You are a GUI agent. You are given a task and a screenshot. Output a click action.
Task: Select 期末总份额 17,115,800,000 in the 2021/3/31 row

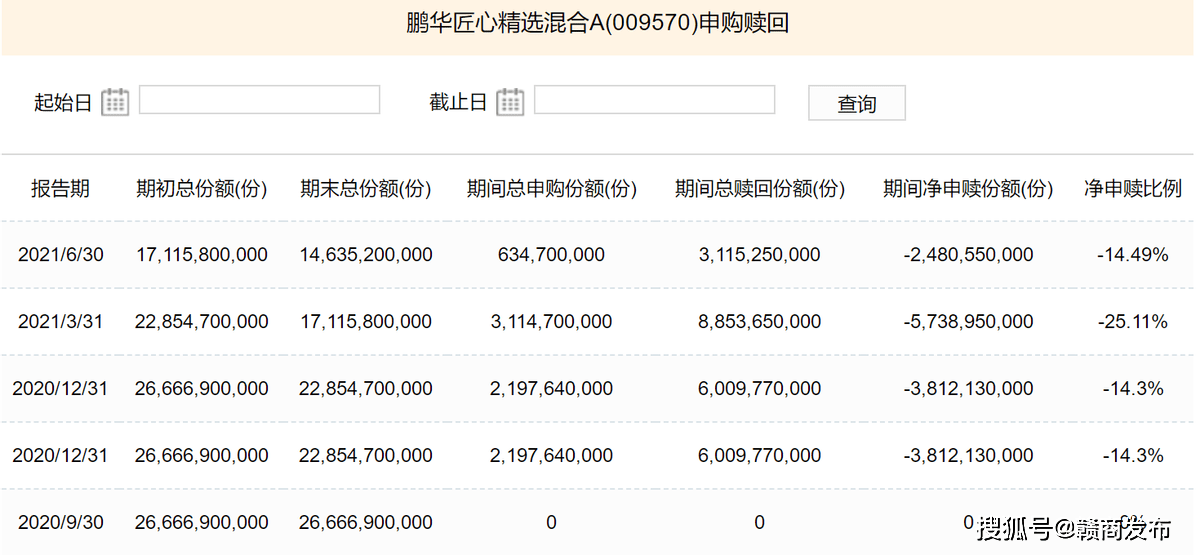(x=366, y=322)
